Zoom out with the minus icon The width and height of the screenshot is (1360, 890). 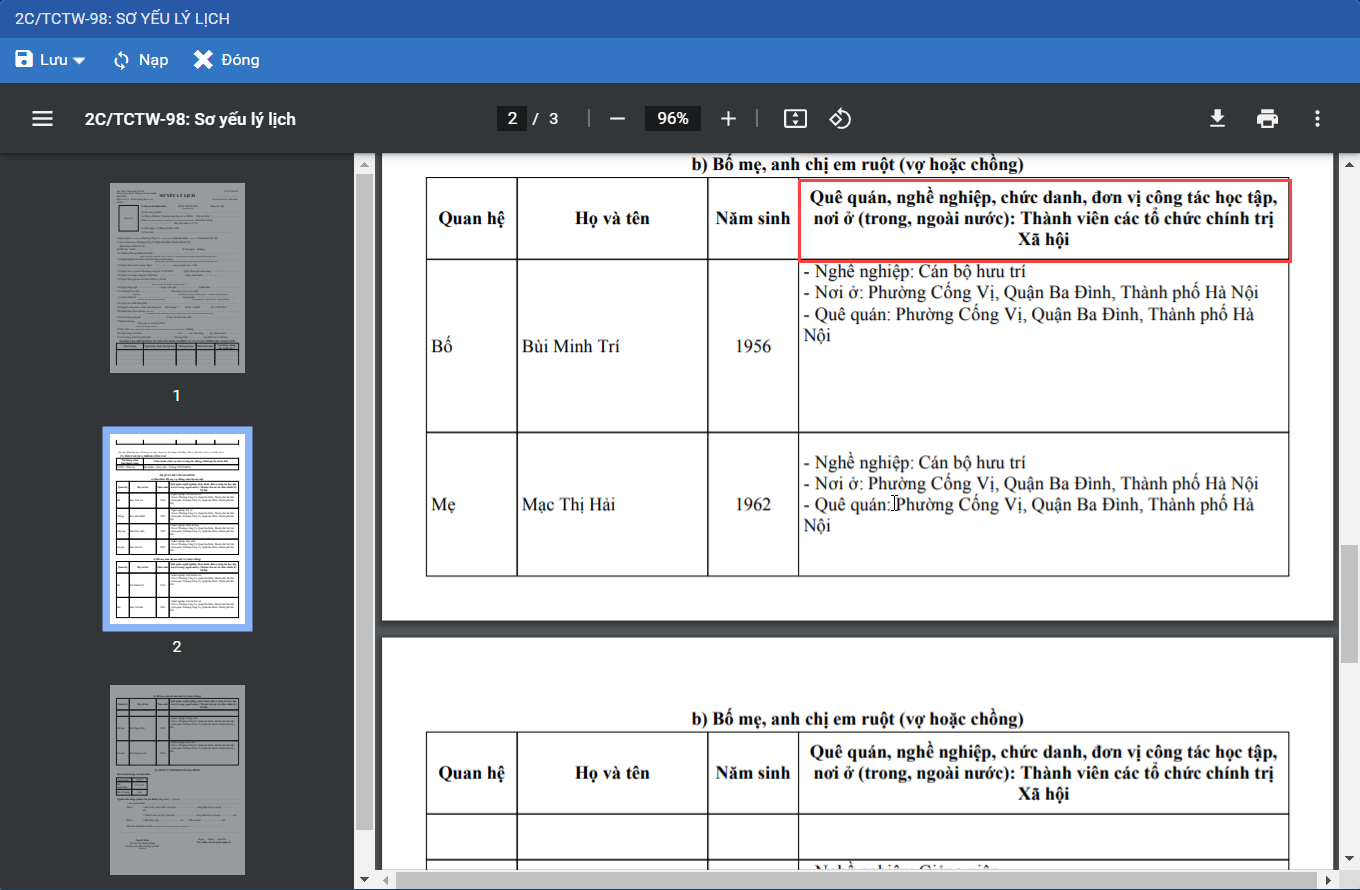[x=617, y=119]
